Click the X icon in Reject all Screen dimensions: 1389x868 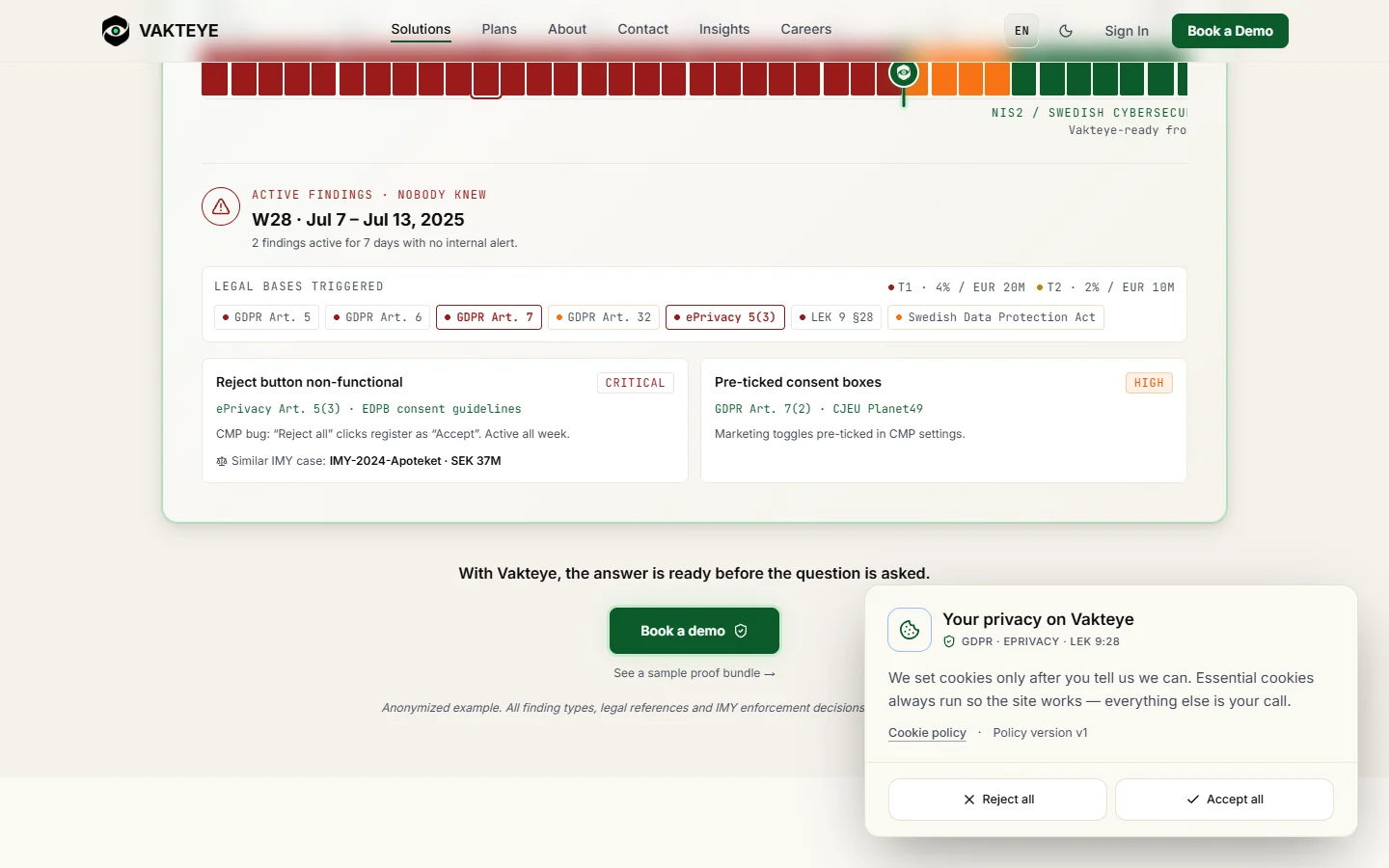tap(969, 800)
